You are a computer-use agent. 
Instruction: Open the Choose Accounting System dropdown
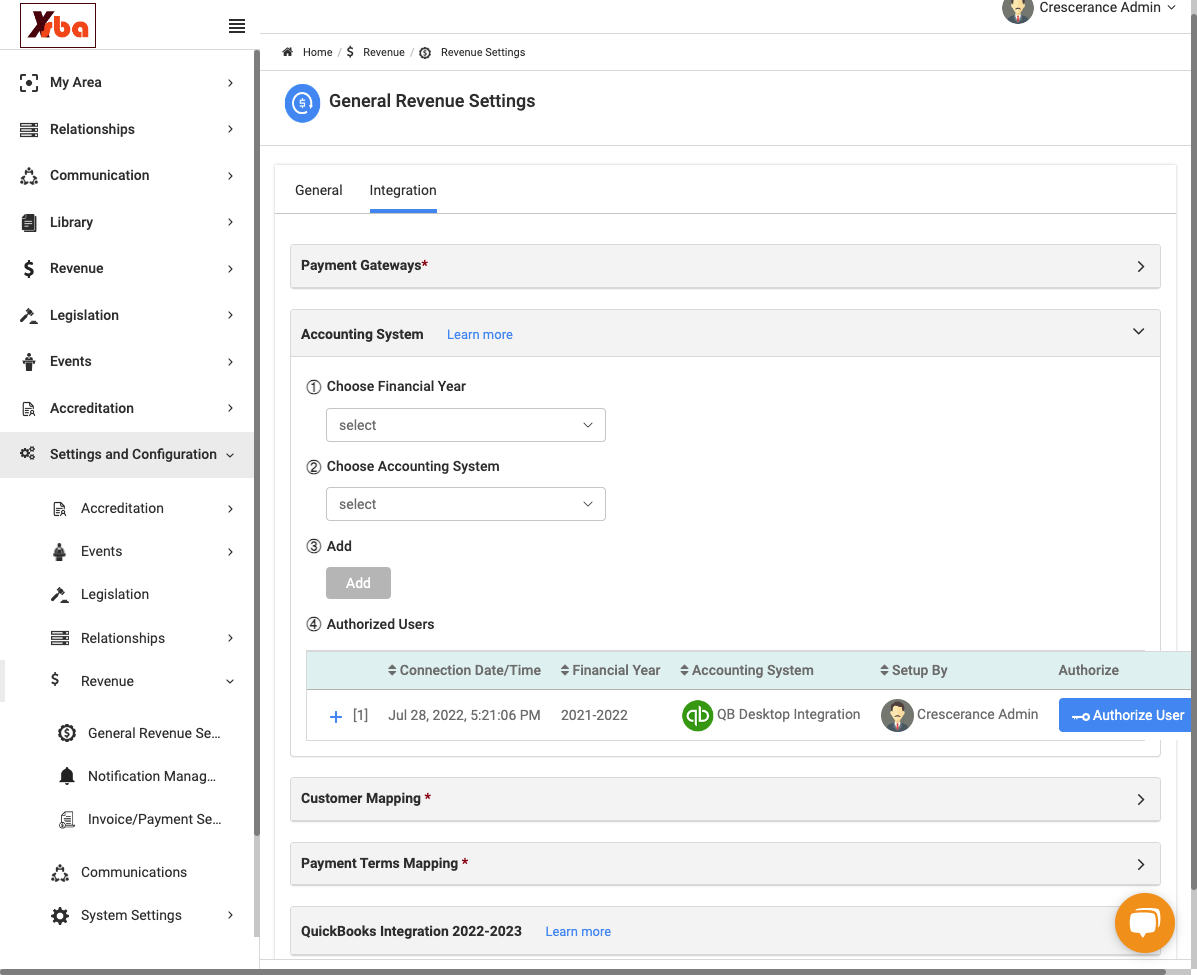pyautogui.click(x=466, y=505)
